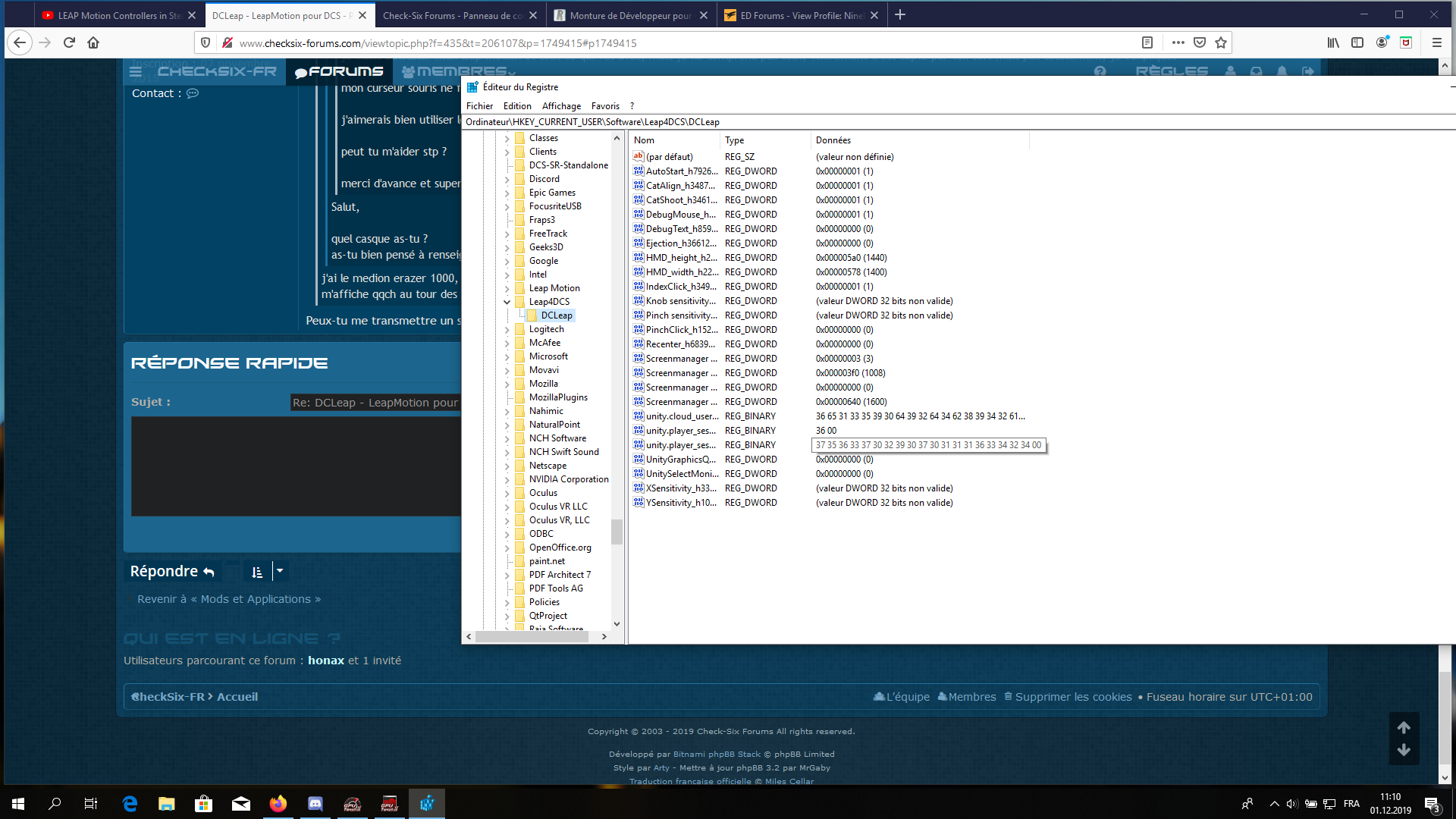Open Mail app from taskbar
Screen dimensions: 1456x819
pyautogui.click(x=241, y=804)
